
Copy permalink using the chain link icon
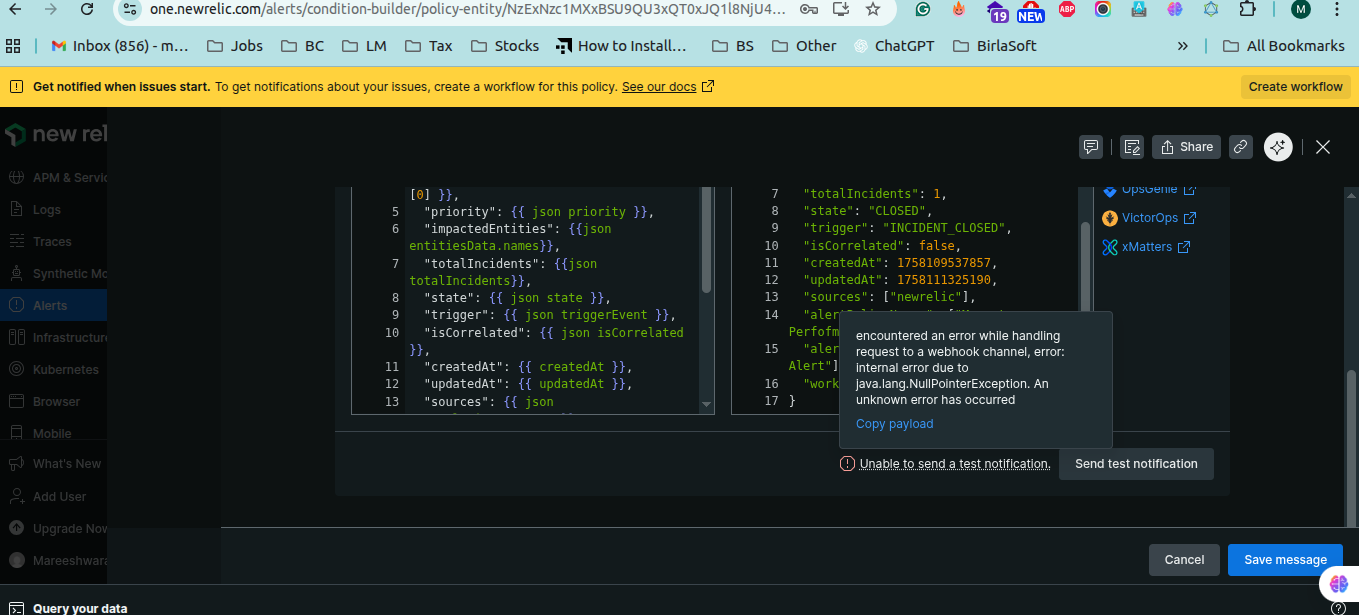click(1240, 147)
